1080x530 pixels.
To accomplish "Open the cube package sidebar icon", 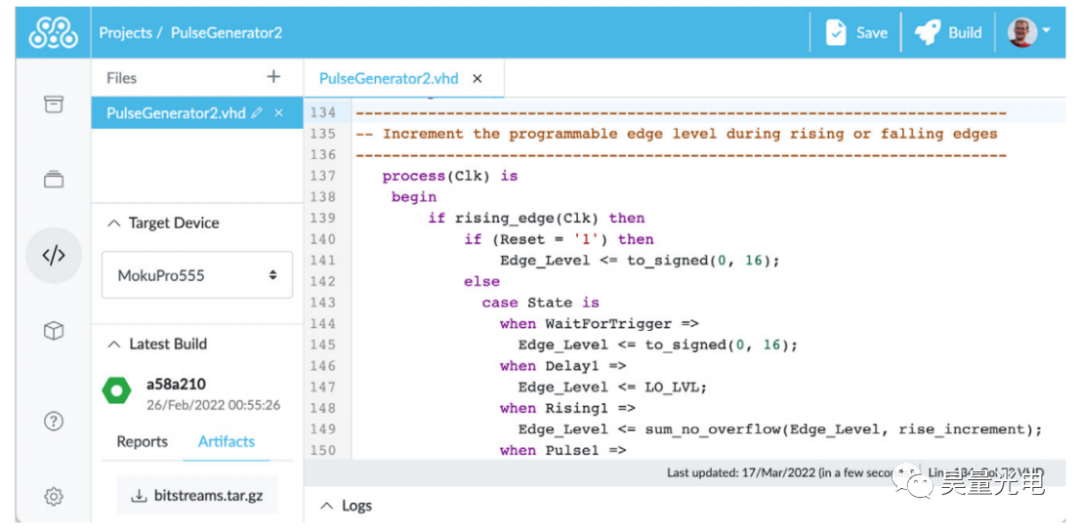I will pos(54,331).
